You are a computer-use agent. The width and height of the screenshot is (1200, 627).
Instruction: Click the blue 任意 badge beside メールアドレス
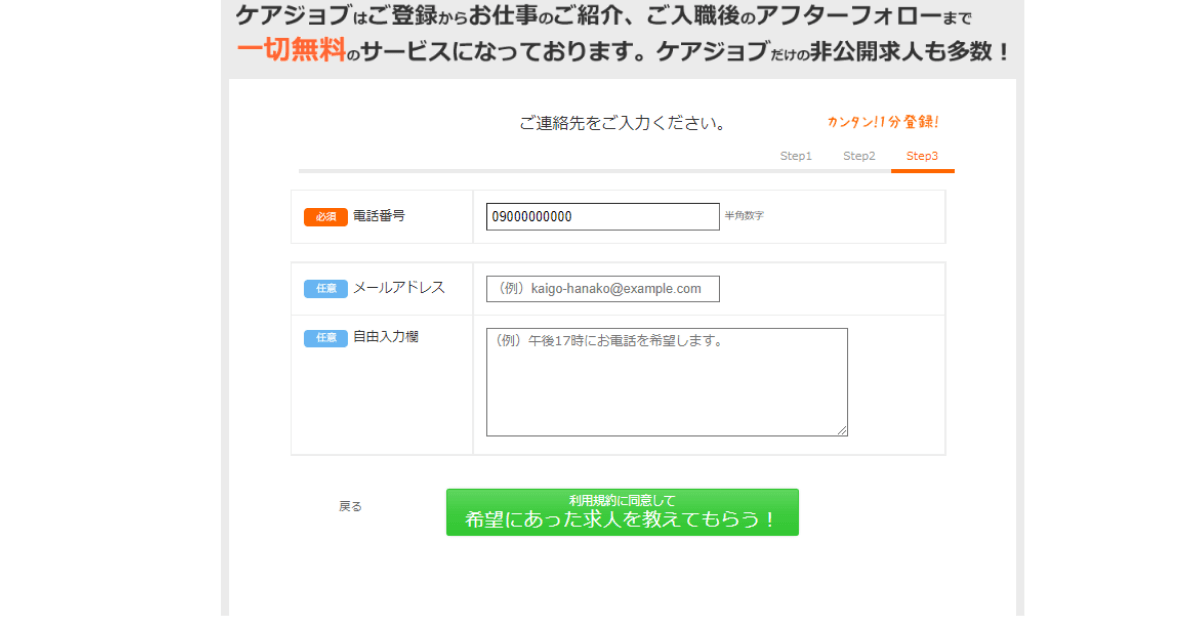pos(326,289)
